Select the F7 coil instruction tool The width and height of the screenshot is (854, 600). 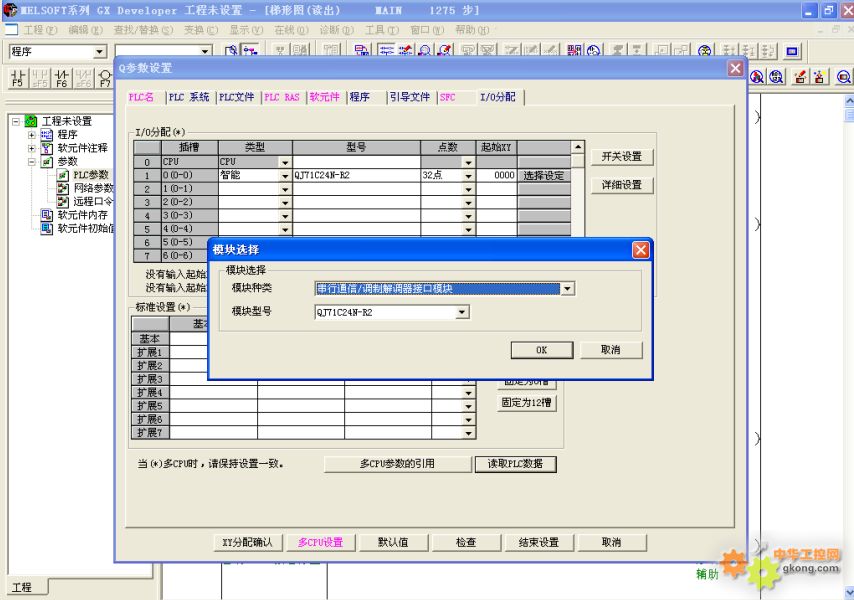pyautogui.click(x=105, y=78)
